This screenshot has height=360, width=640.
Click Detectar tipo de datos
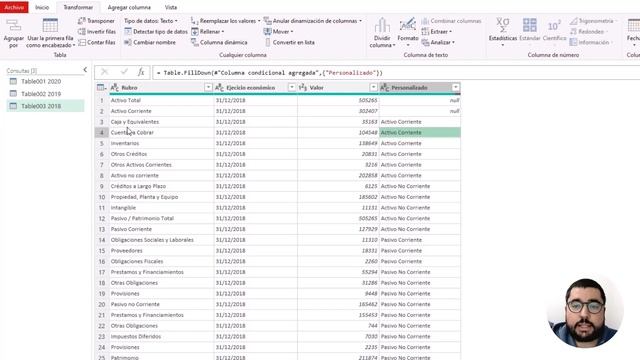coord(156,31)
